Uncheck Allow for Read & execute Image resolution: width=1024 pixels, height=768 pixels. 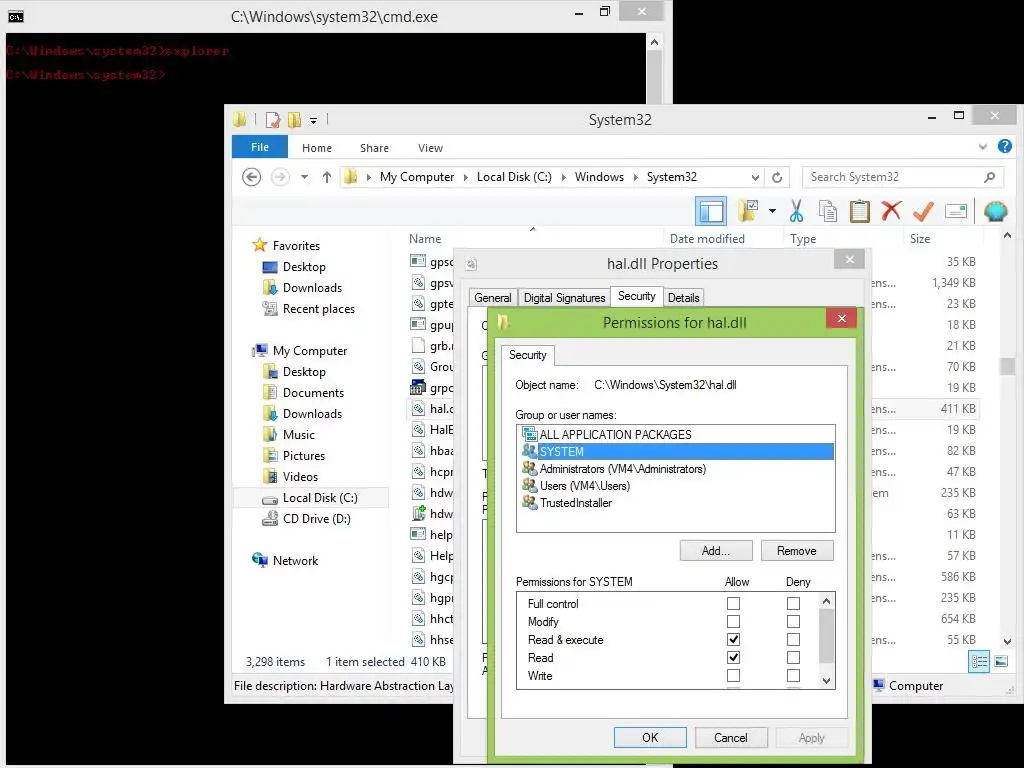[733, 639]
